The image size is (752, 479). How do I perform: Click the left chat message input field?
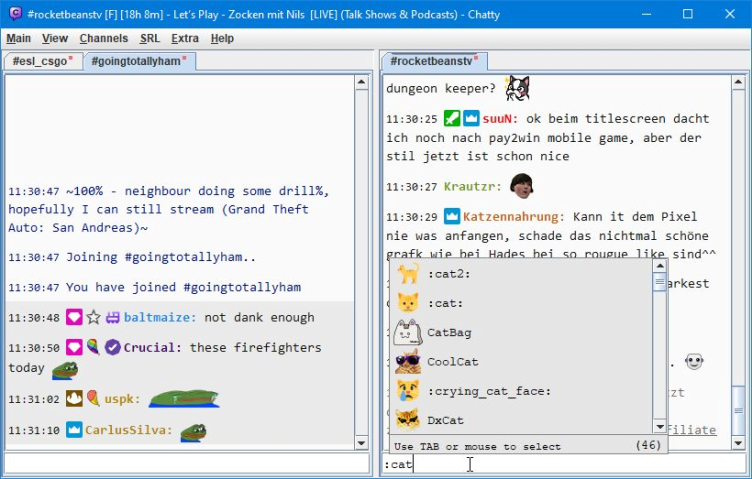point(186,464)
